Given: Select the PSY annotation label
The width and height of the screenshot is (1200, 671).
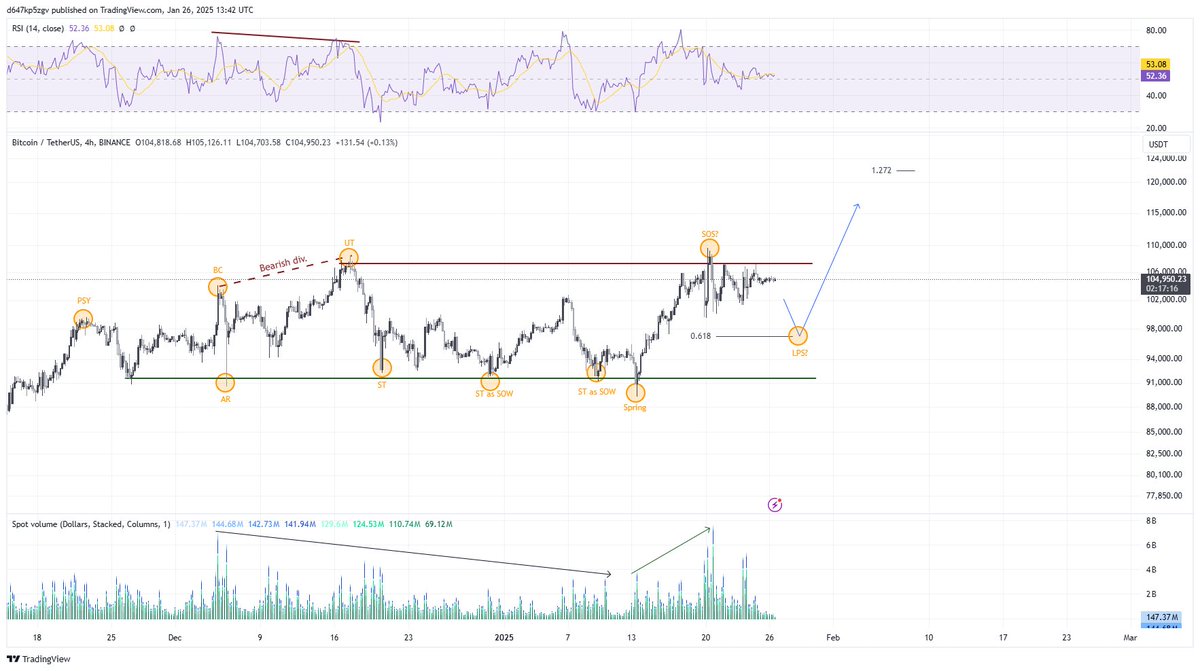Looking at the screenshot, I should pos(84,300).
